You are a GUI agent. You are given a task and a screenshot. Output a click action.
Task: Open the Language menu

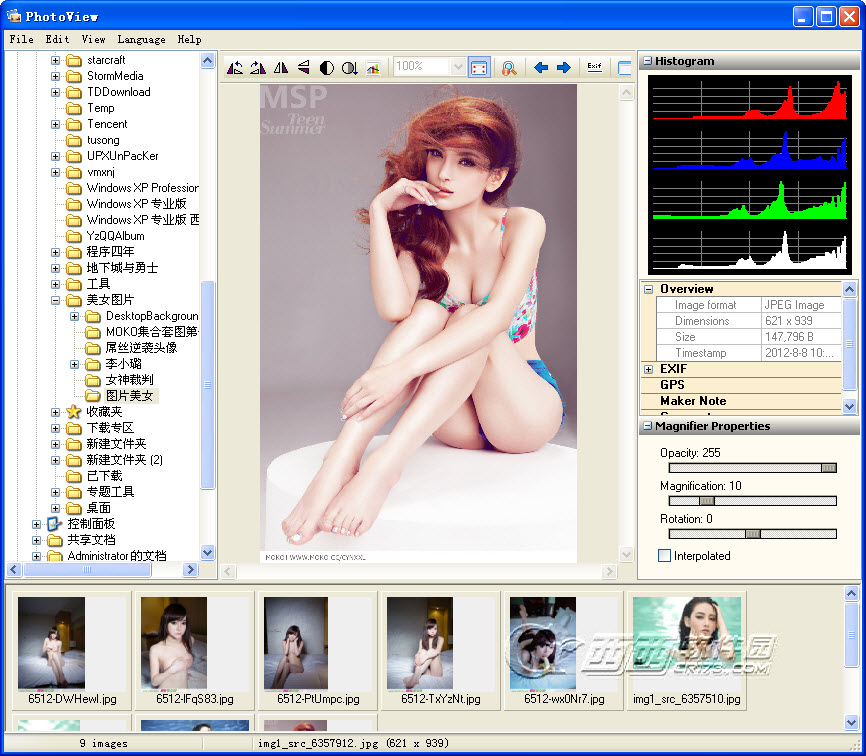click(x=141, y=39)
